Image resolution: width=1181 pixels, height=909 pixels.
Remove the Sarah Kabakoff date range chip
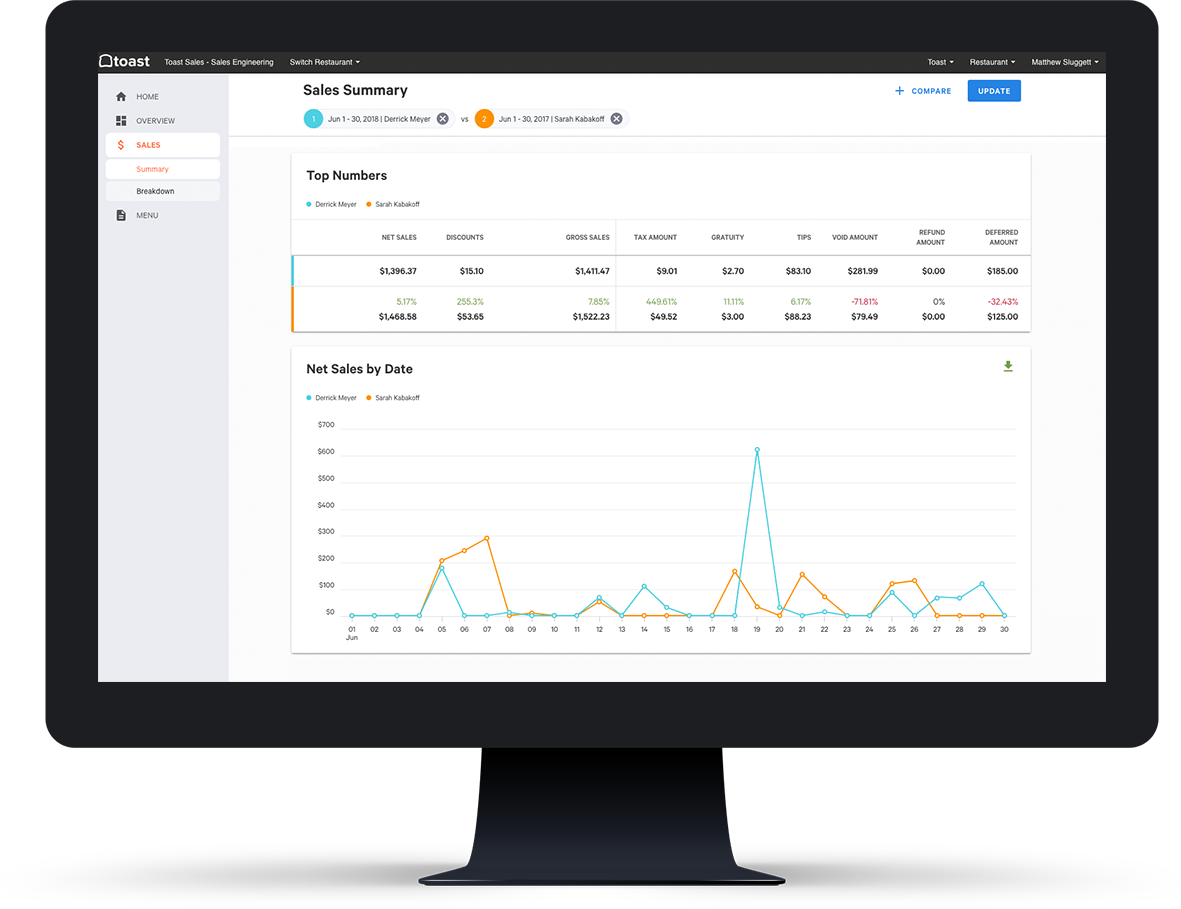[x=616, y=119]
